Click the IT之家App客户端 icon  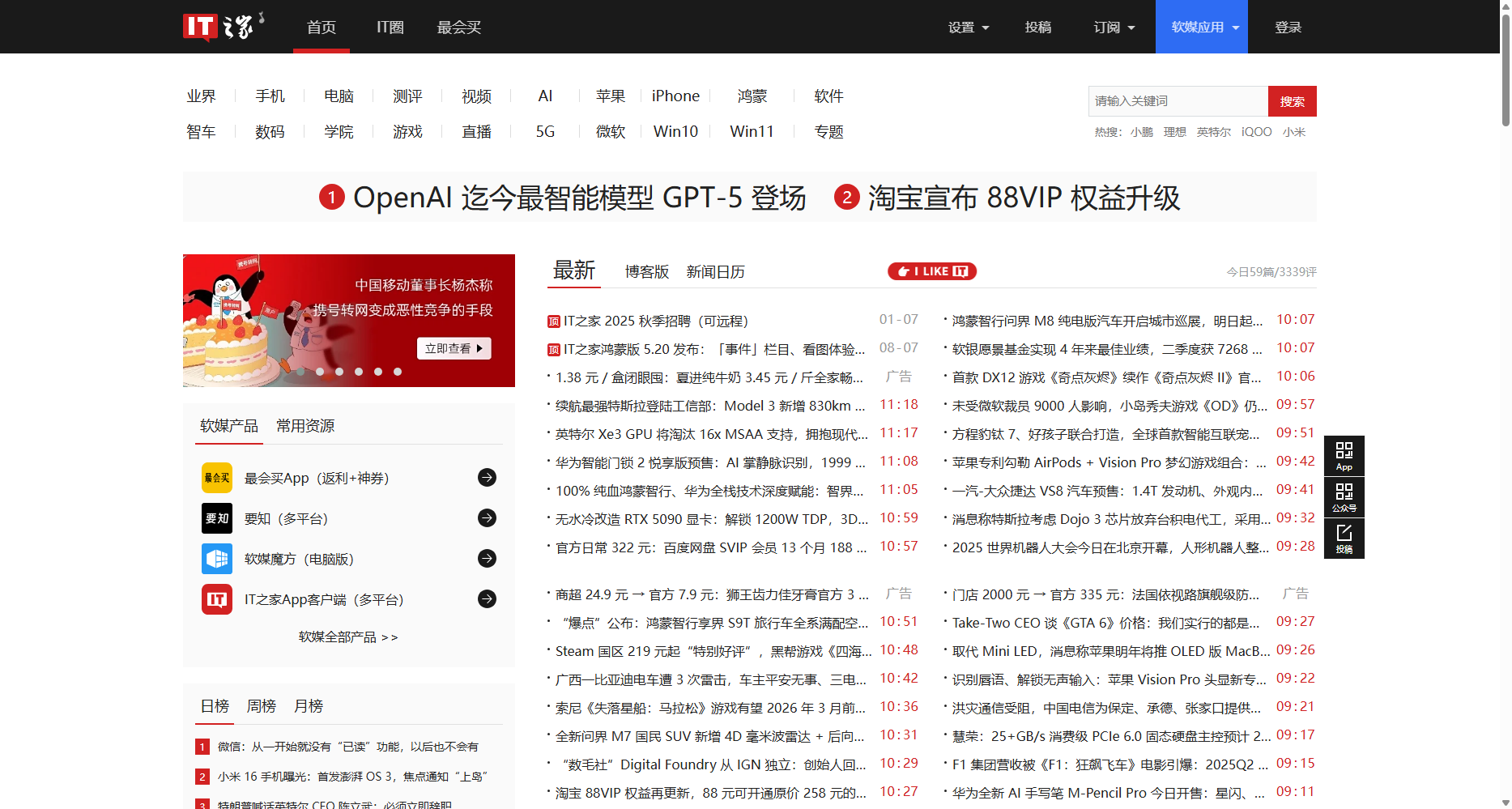coord(217,599)
